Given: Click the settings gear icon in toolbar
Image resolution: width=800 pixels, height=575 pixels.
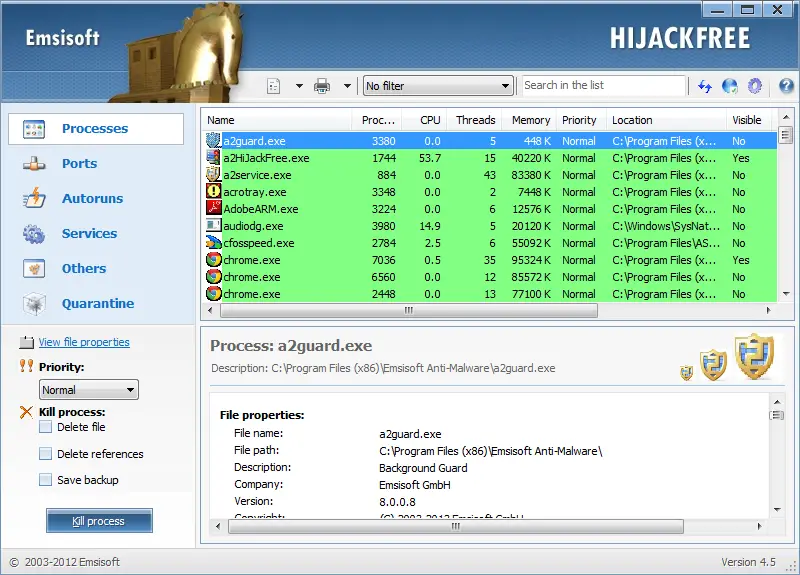Looking at the screenshot, I should (x=755, y=86).
